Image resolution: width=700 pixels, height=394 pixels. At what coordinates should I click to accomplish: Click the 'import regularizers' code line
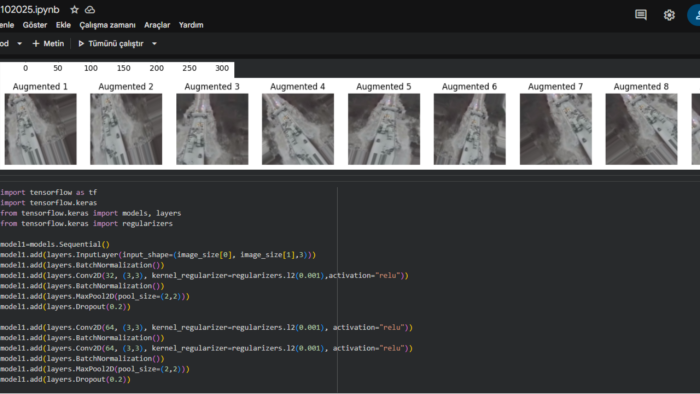click(86, 224)
